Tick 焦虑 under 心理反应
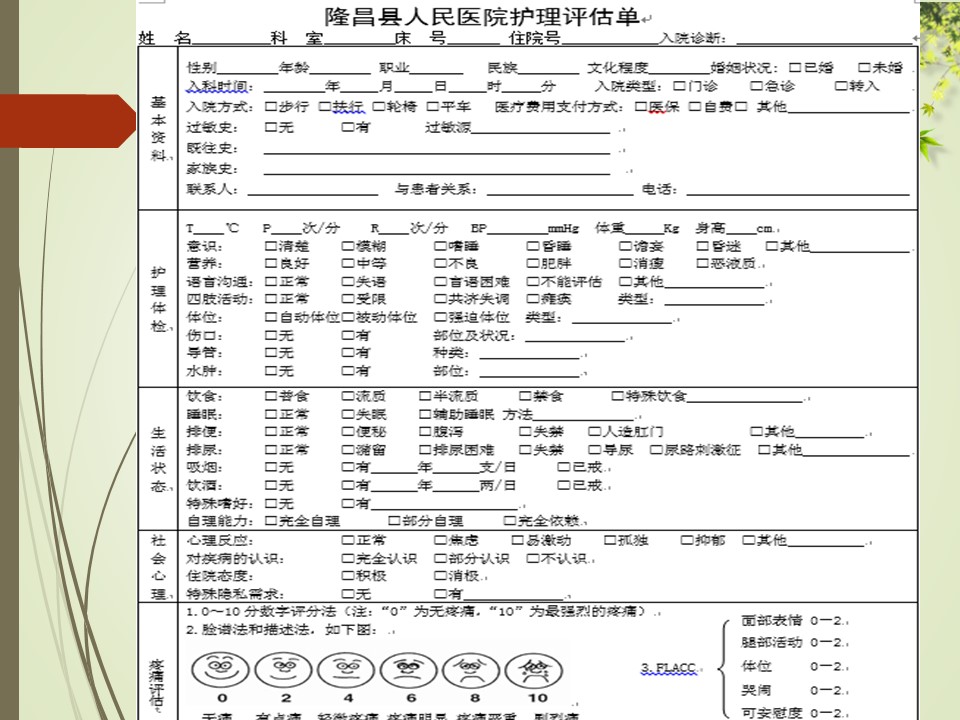The width and height of the screenshot is (960, 720). (440, 540)
